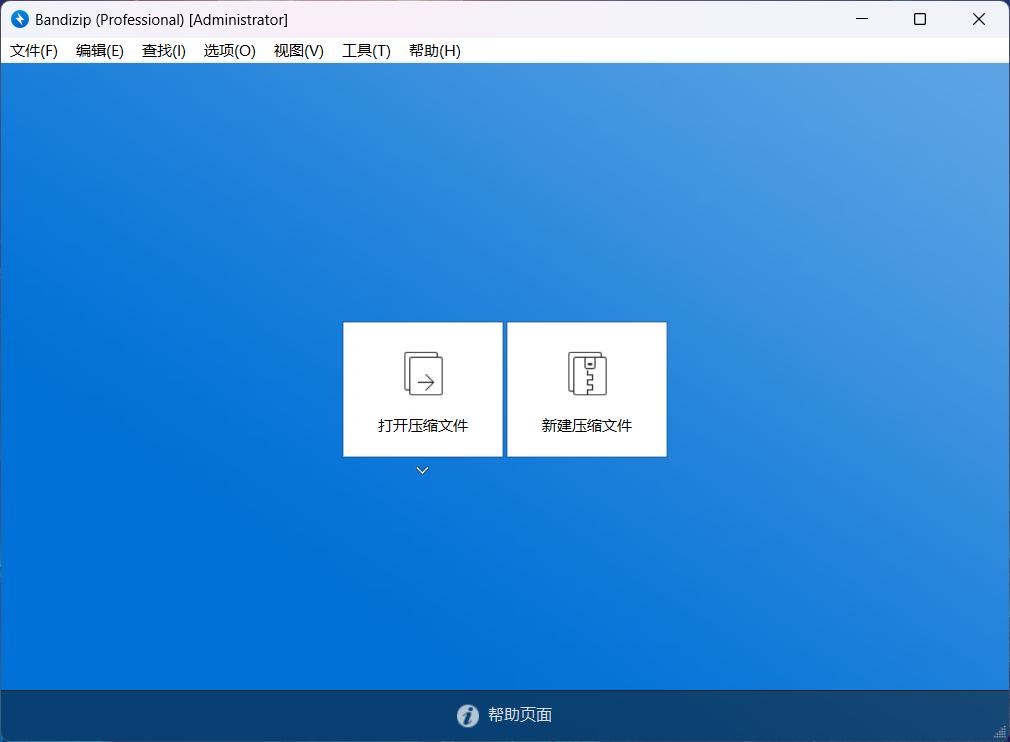Viewport: 1010px width, 742px height.
Task: Open the 文件(F) menu
Action: (x=33, y=50)
